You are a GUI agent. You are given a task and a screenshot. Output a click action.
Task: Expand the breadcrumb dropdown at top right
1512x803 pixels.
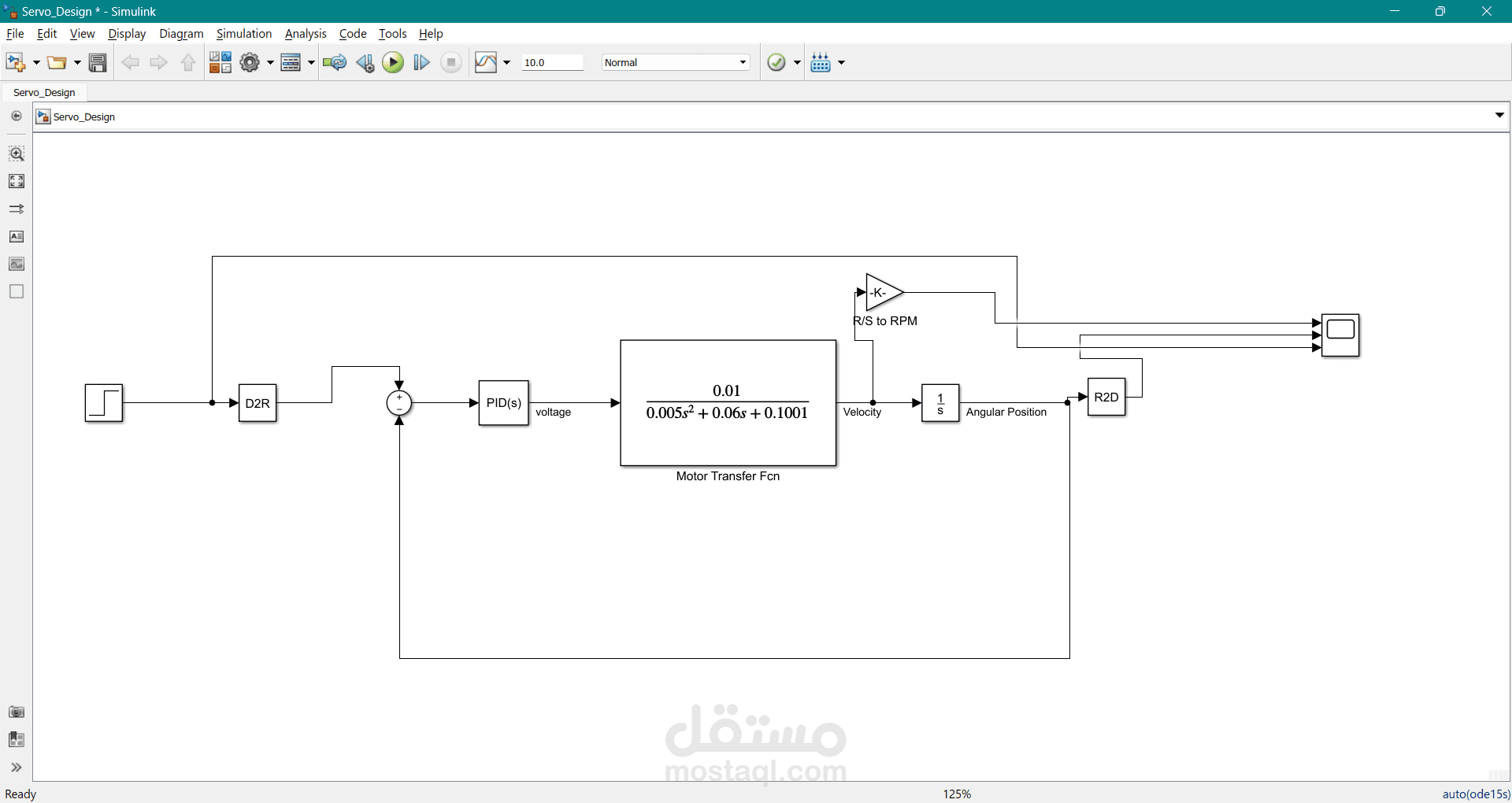pyautogui.click(x=1499, y=116)
